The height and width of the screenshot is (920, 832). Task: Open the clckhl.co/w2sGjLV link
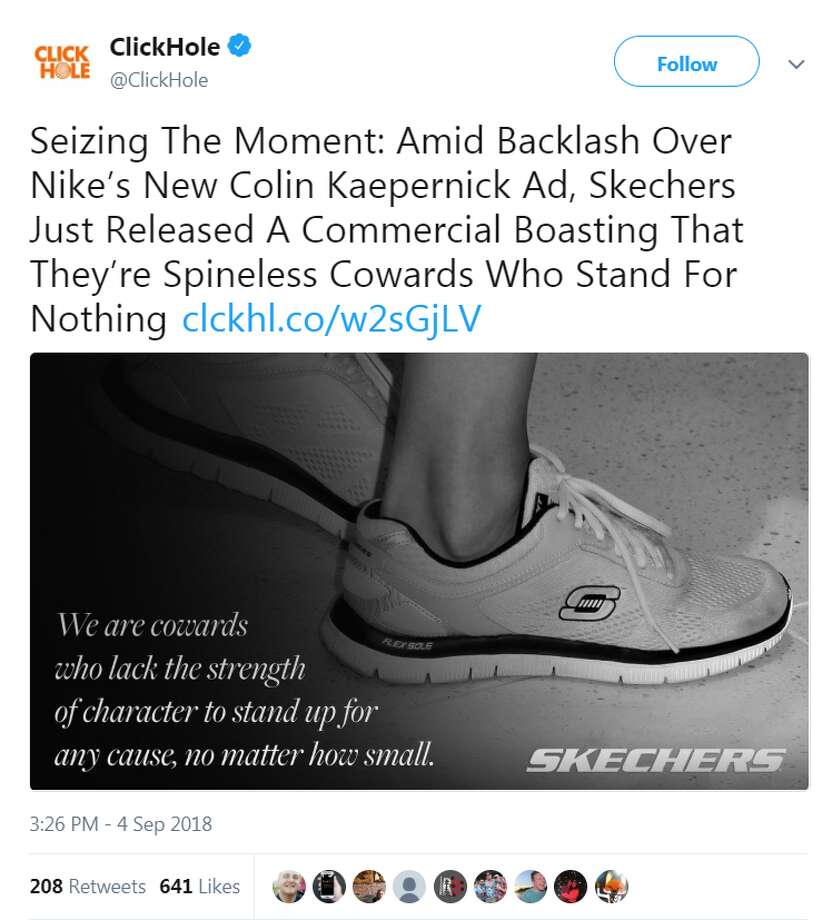click(x=330, y=320)
